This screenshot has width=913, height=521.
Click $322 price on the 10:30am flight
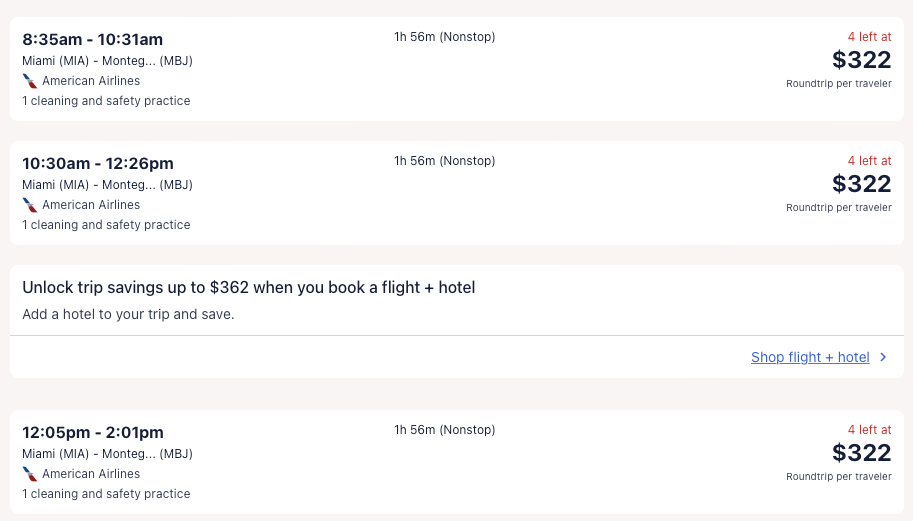pos(861,184)
